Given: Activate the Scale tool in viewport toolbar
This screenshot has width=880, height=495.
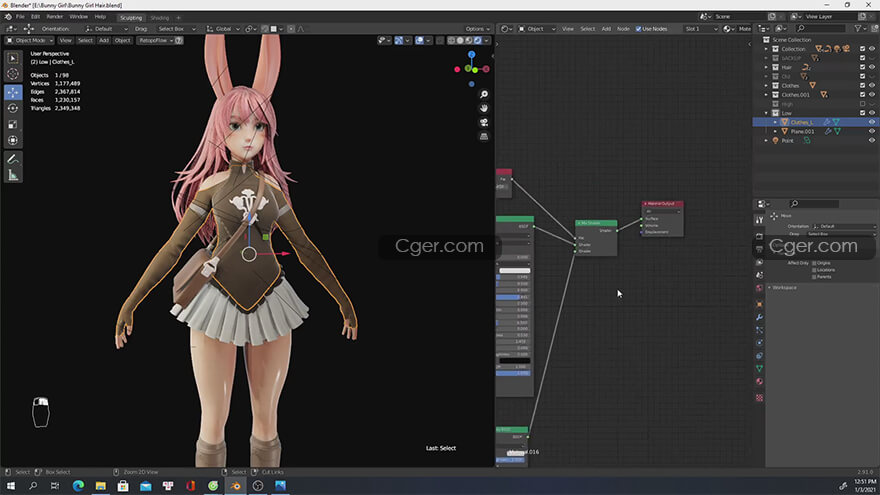Looking at the screenshot, I should (x=13, y=124).
